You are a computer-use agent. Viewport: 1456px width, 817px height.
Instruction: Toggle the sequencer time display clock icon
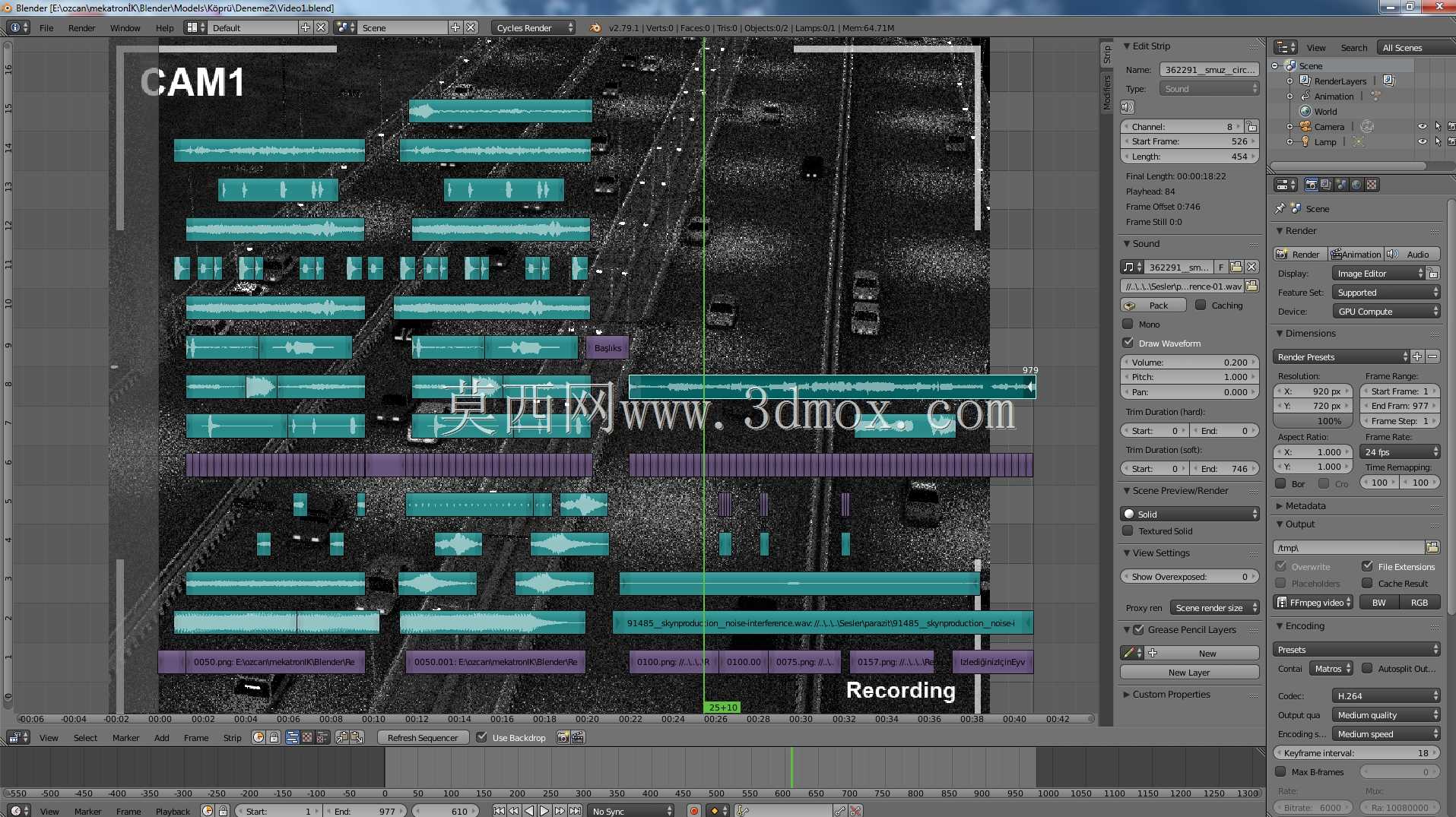(x=259, y=737)
